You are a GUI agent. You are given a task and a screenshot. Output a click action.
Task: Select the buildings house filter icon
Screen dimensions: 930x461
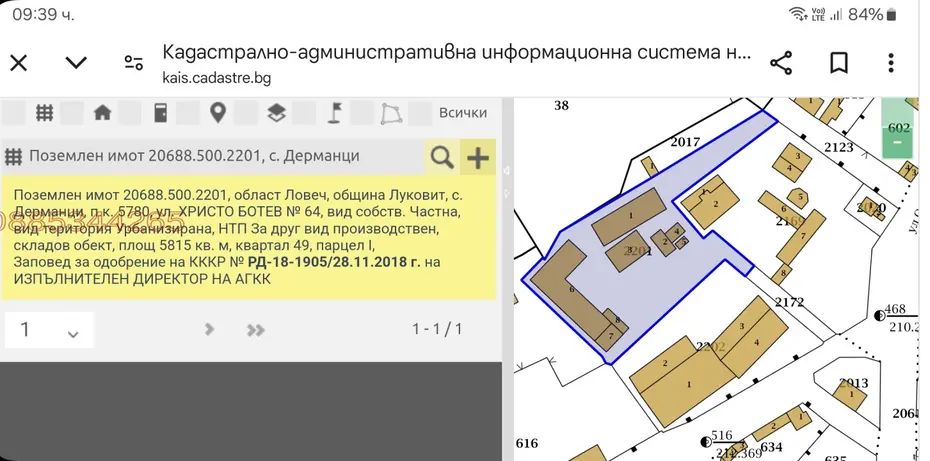pos(102,113)
